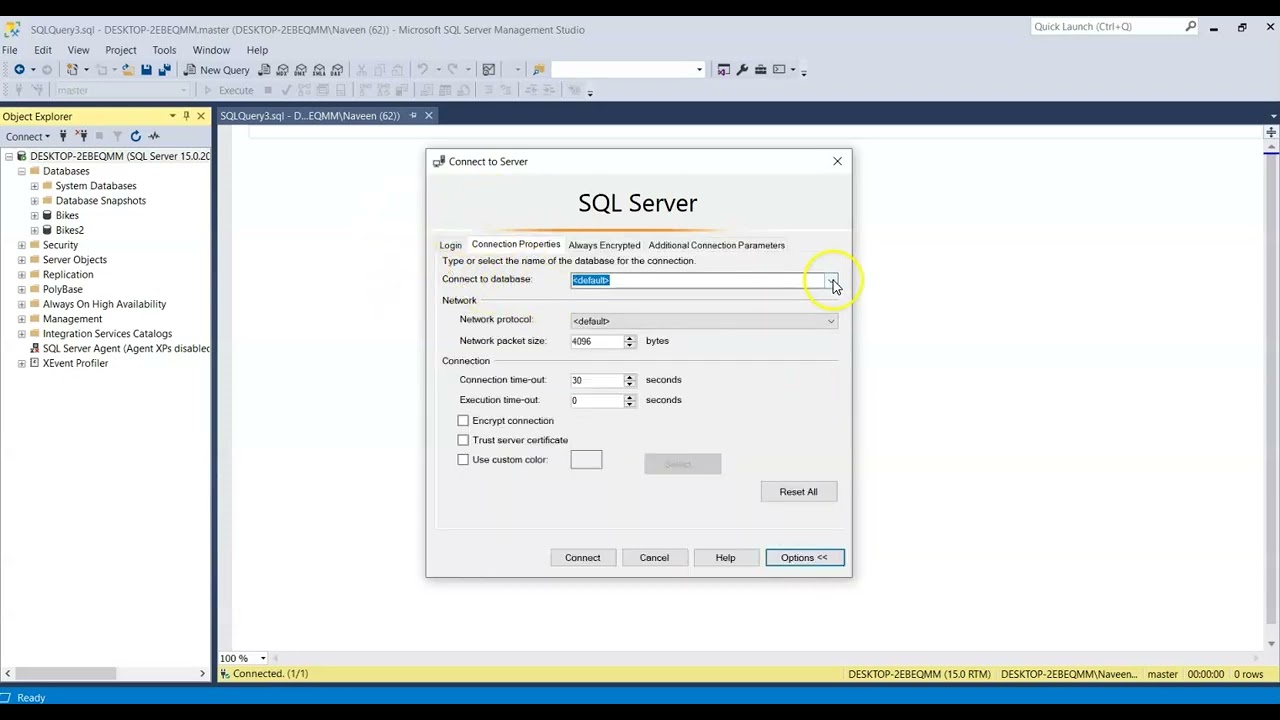This screenshot has height=720, width=1280.
Task: Adjust the Connection time-out spinner
Action: [x=629, y=380]
